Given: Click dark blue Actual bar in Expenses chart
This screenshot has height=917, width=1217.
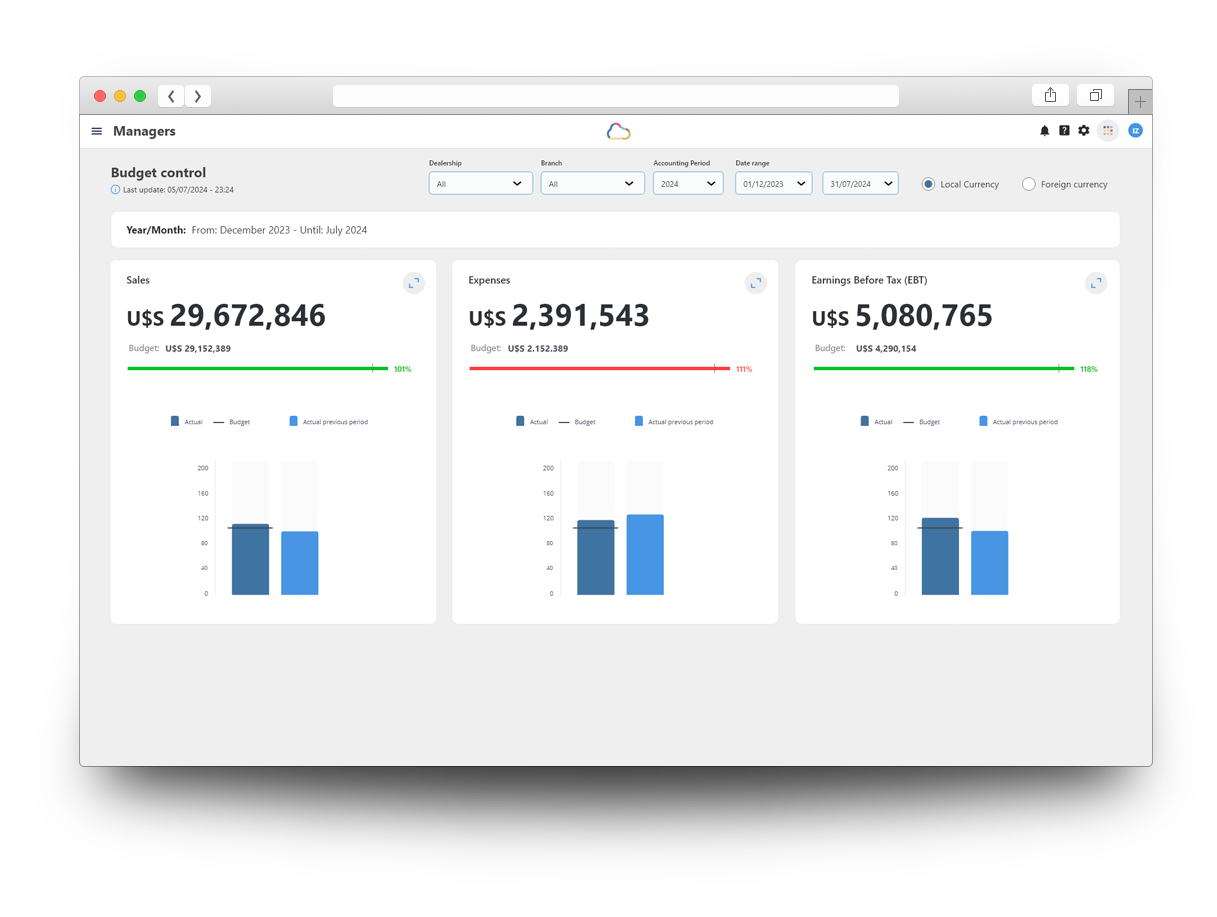Looking at the screenshot, I should point(596,558).
